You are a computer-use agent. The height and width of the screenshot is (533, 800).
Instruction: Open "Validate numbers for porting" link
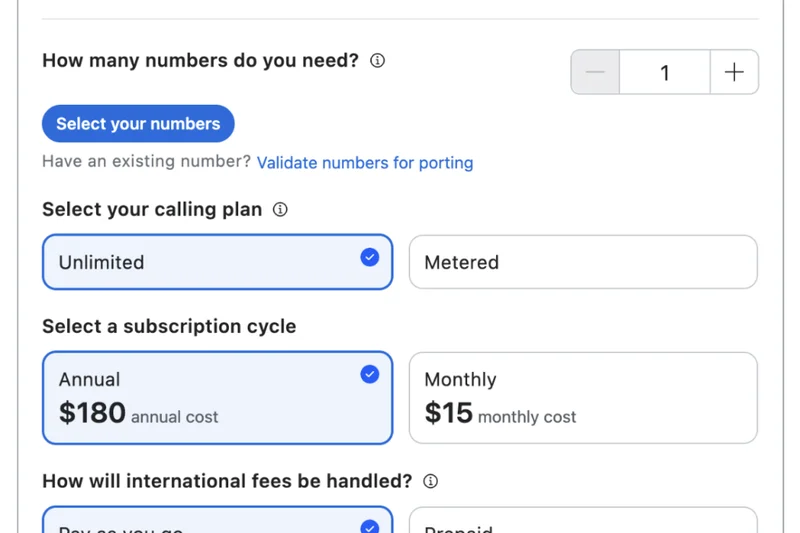point(365,163)
